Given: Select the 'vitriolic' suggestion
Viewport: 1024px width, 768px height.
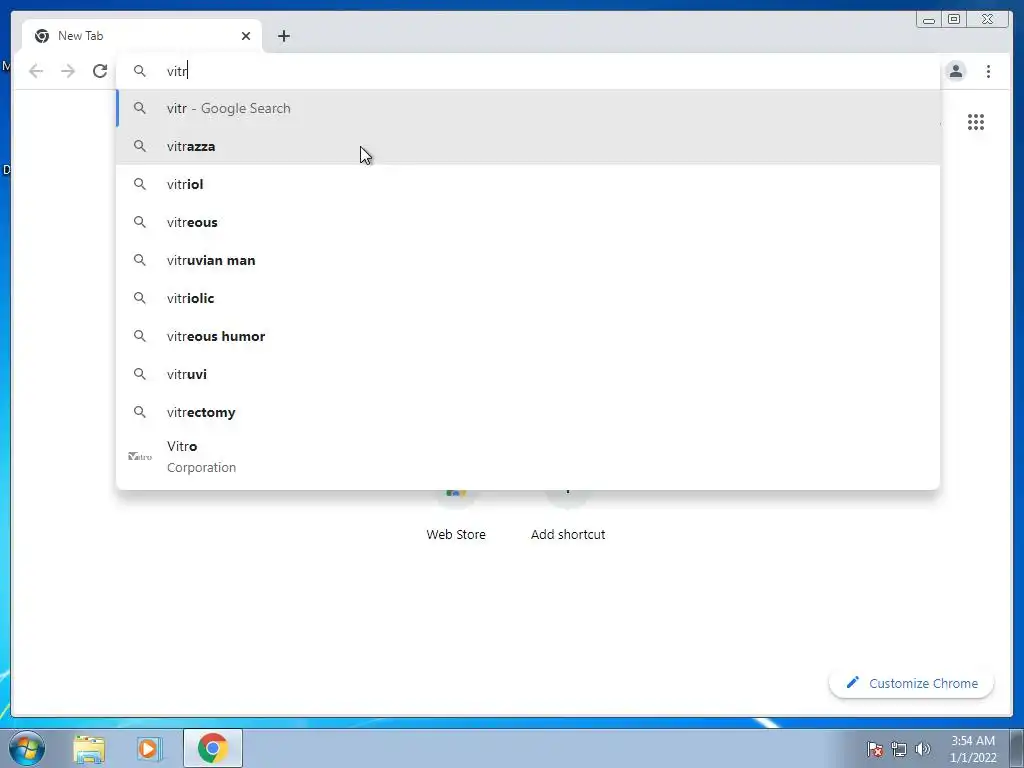Looking at the screenshot, I should (x=528, y=298).
